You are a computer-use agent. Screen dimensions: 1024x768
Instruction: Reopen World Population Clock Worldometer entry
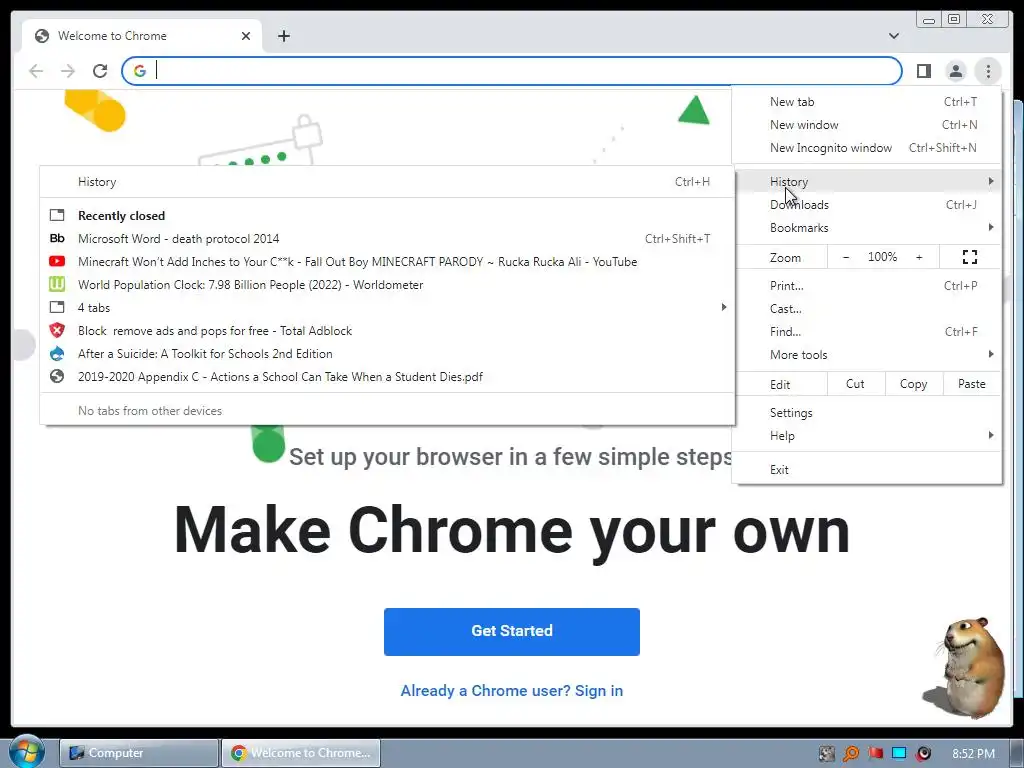pyautogui.click(x=387, y=285)
